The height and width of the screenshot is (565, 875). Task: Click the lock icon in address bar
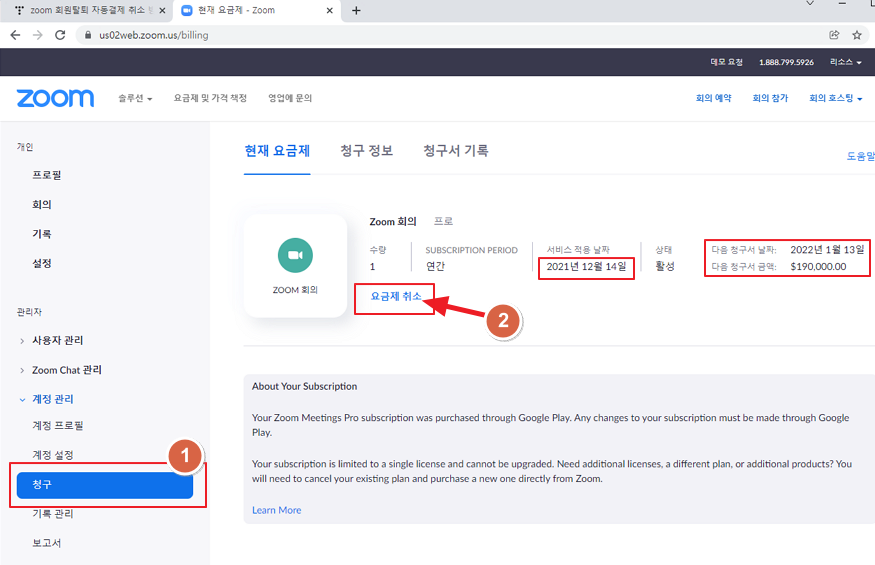[x=88, y=35]
